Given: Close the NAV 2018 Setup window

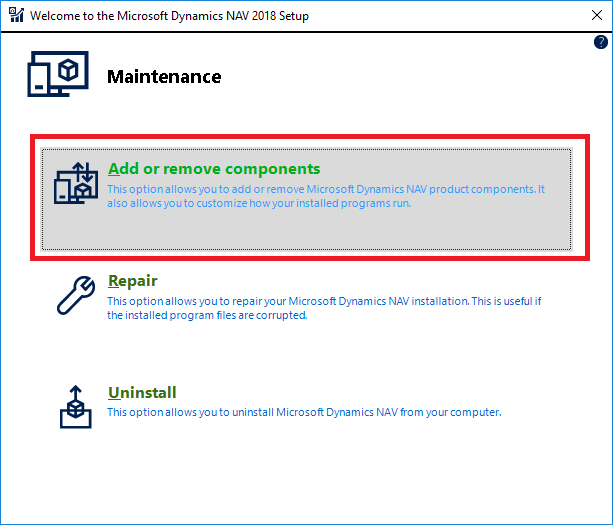Looking at the screenshot, I should click(x=597, y=15).
